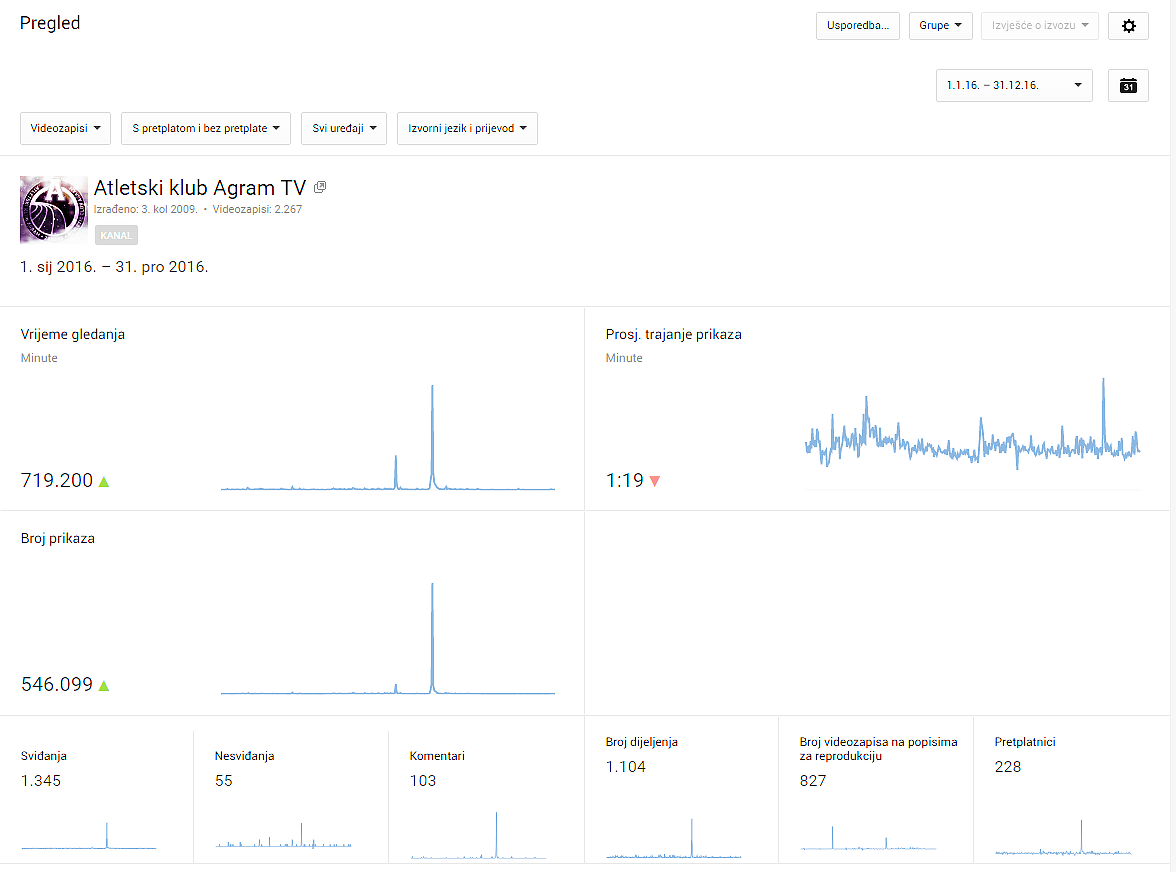Click the green up arrow beside 719.200
This screenshot has height=872, width=1176.
(104, 481)
